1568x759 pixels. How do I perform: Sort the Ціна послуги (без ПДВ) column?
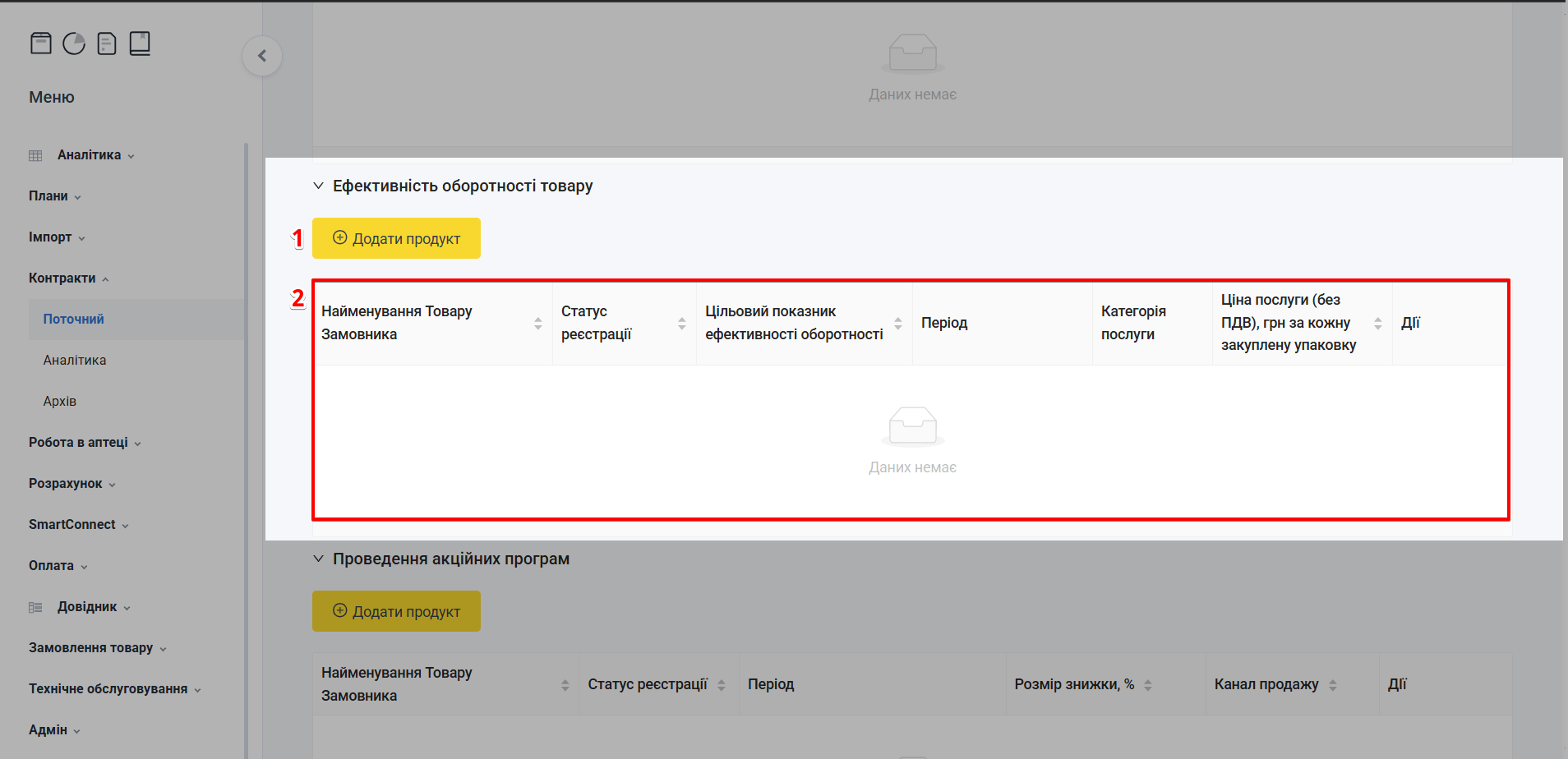click(x=1377, y=324)
